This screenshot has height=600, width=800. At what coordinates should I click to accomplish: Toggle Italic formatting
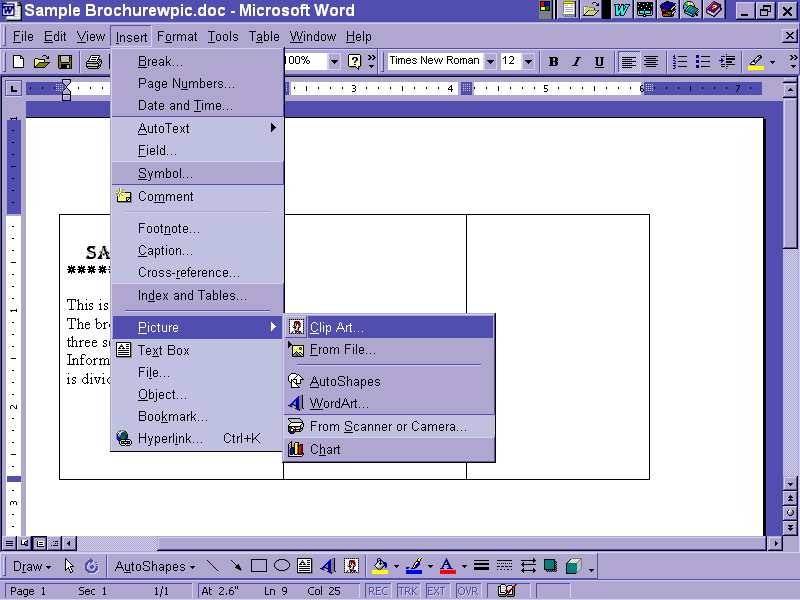coord(576,62)
